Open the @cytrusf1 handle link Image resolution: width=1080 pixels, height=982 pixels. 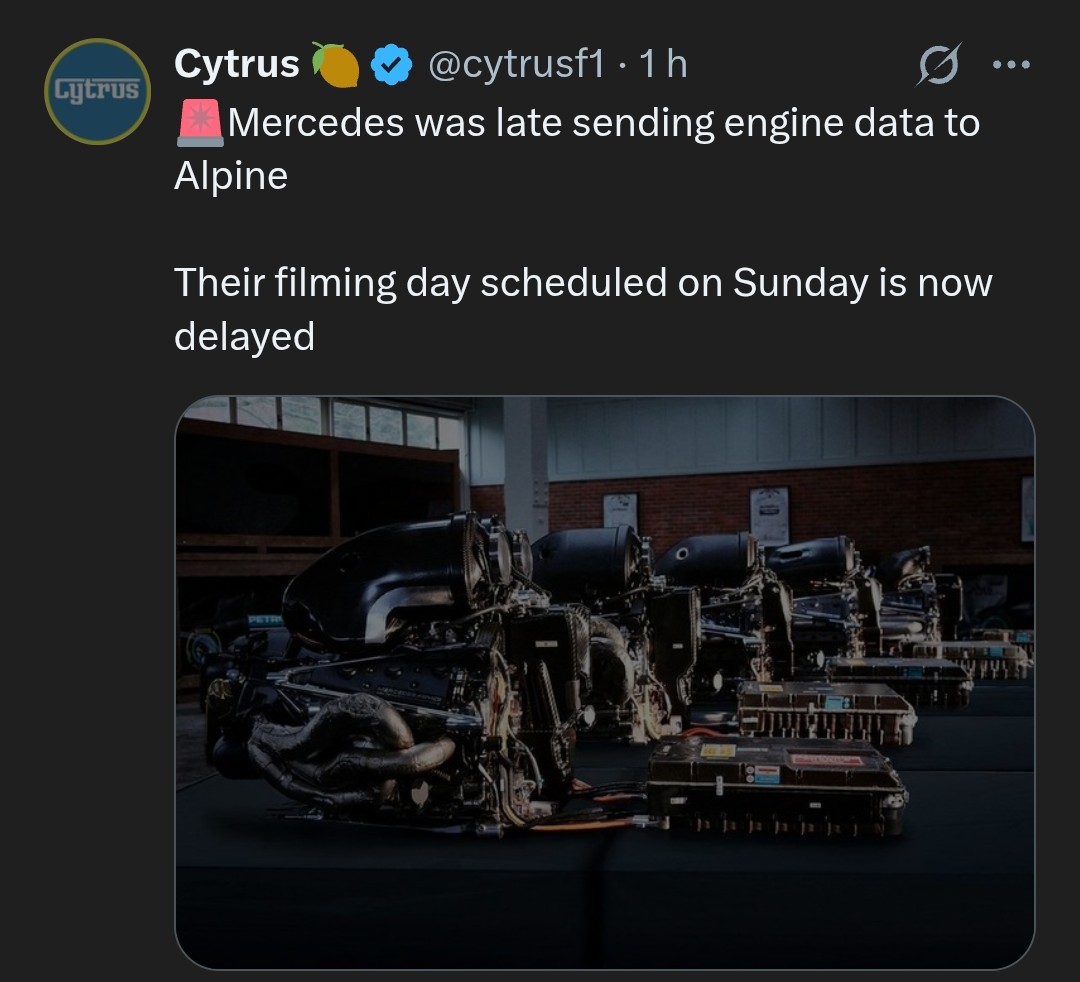coord(516,65)
